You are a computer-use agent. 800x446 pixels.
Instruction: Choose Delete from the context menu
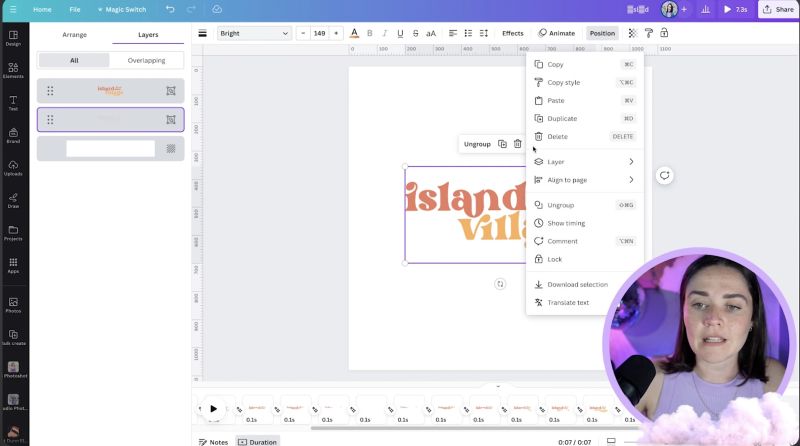[x=585, y=137]
